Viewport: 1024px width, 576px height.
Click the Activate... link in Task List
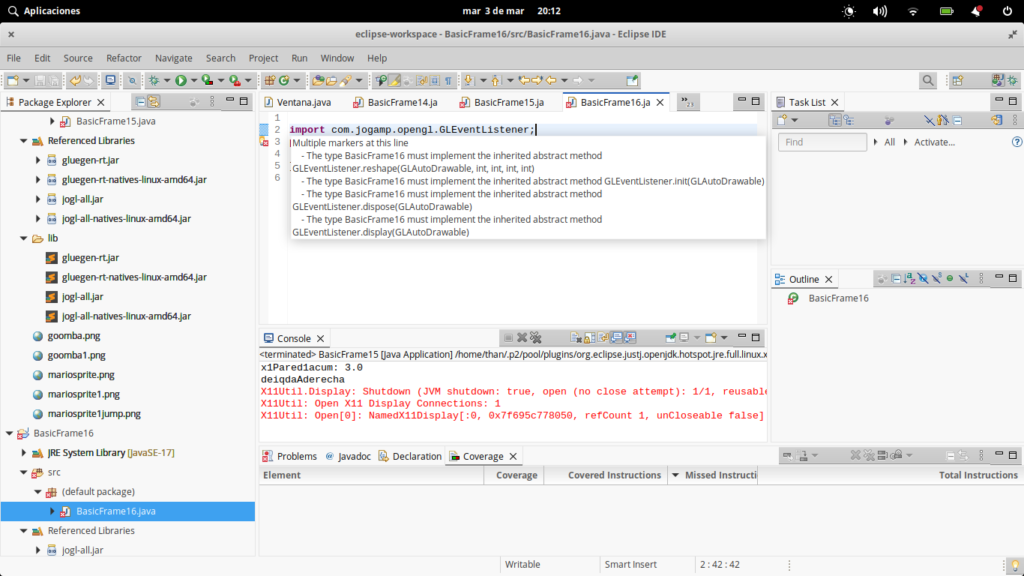[x=934, y=142]
